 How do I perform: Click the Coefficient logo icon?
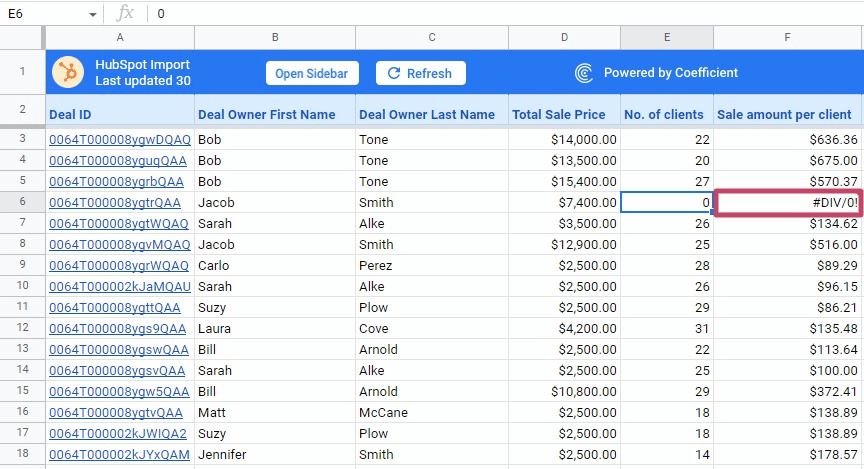coord(585,73)
